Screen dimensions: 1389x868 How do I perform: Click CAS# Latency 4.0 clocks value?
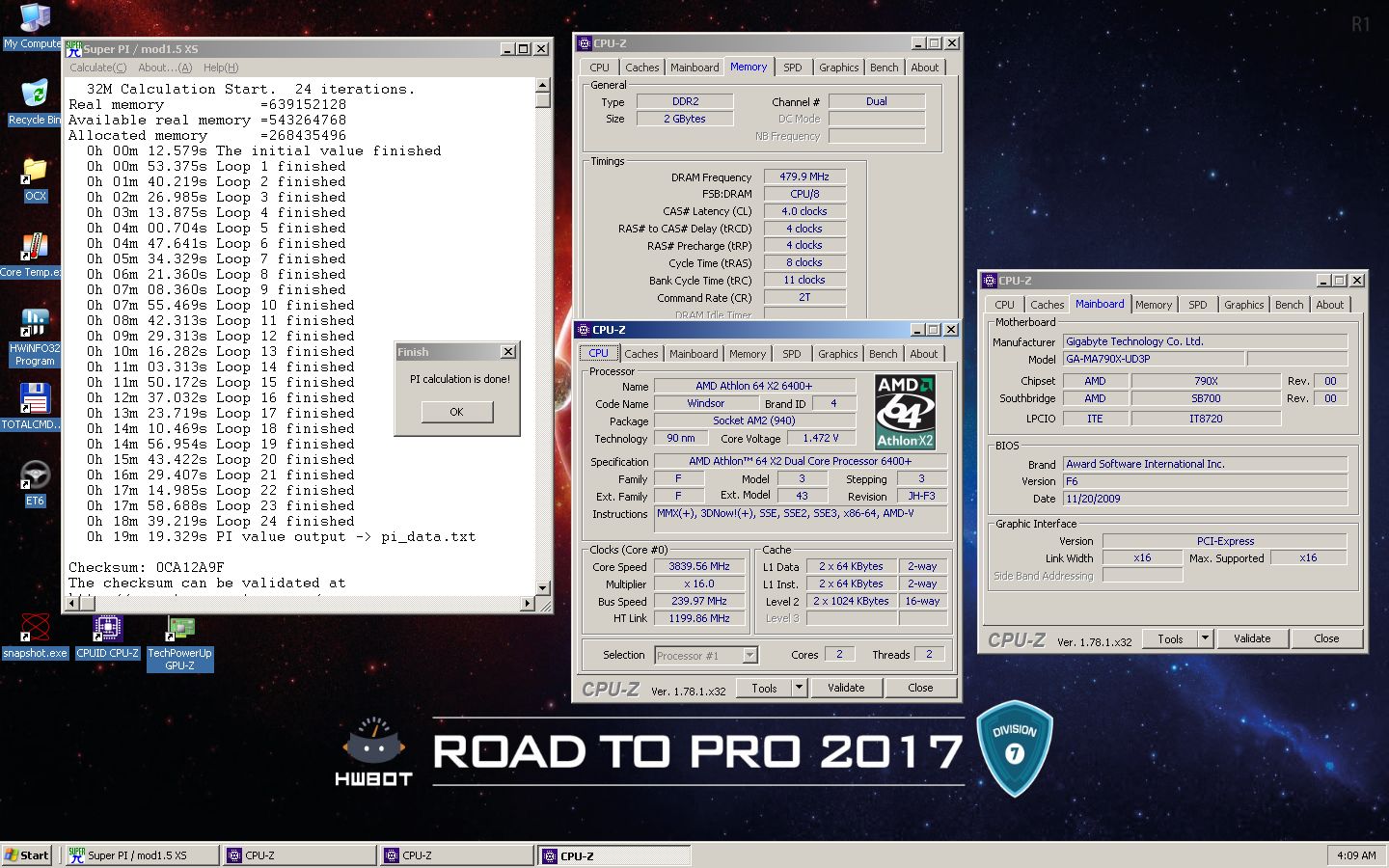(804, 211)
